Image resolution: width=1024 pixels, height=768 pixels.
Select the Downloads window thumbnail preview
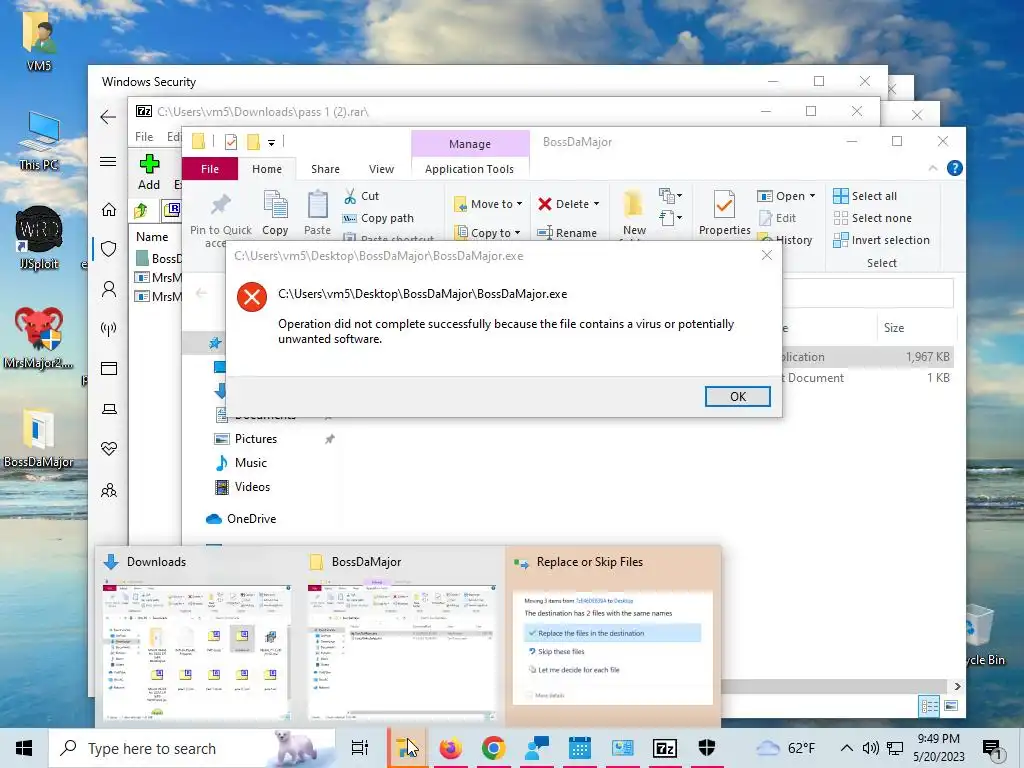(197, 635)
